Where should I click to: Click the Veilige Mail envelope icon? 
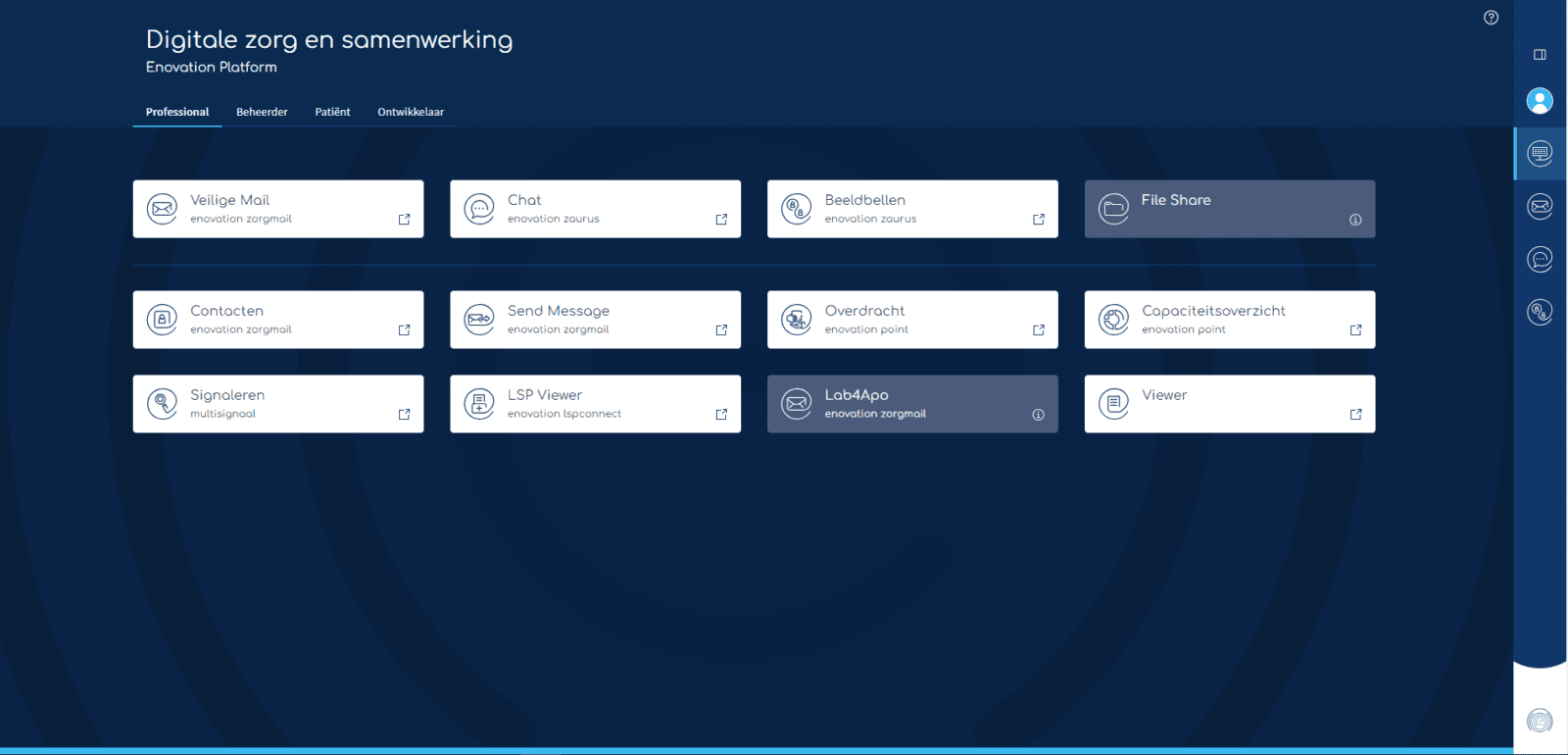(162, 209)
